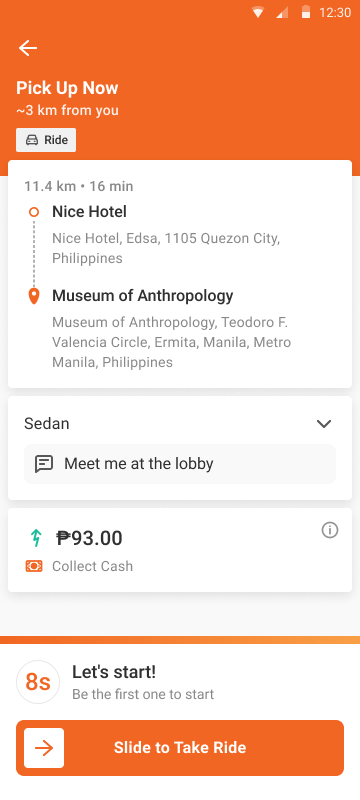Open fare info circle icon
360x800 pixels.
coord(330,531)
